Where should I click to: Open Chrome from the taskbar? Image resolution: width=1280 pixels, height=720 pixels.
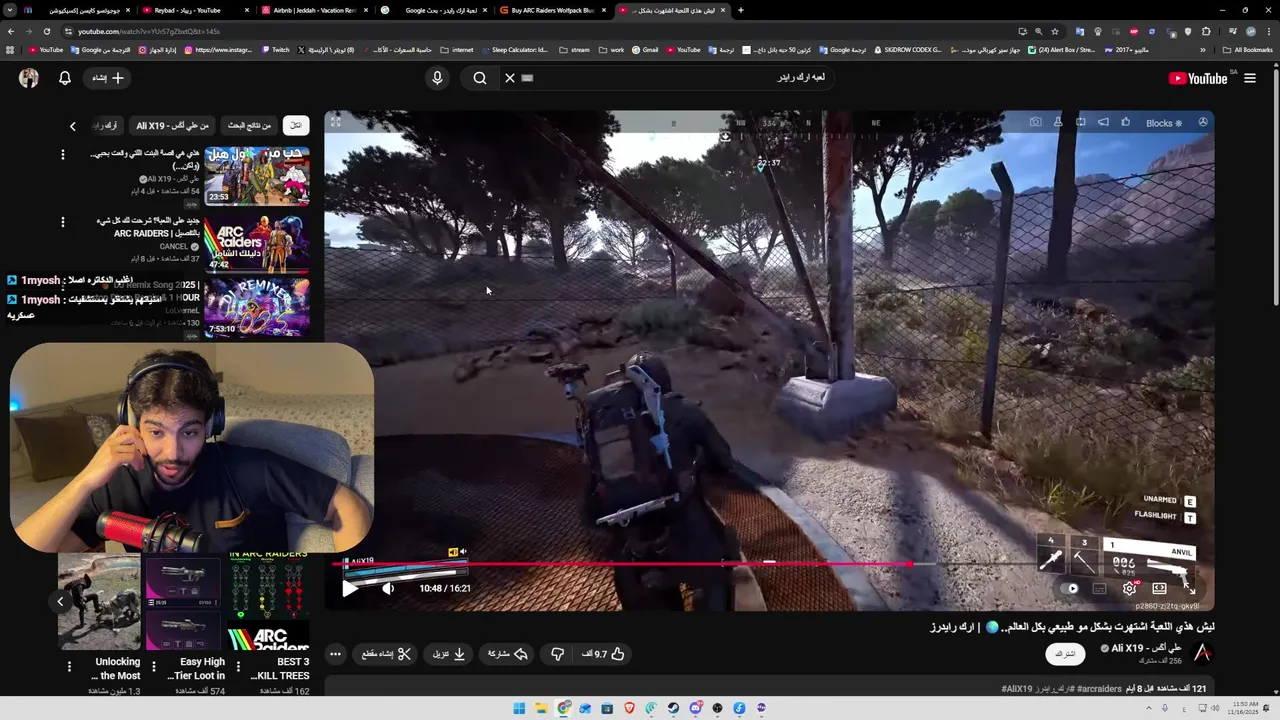point(564,708)
